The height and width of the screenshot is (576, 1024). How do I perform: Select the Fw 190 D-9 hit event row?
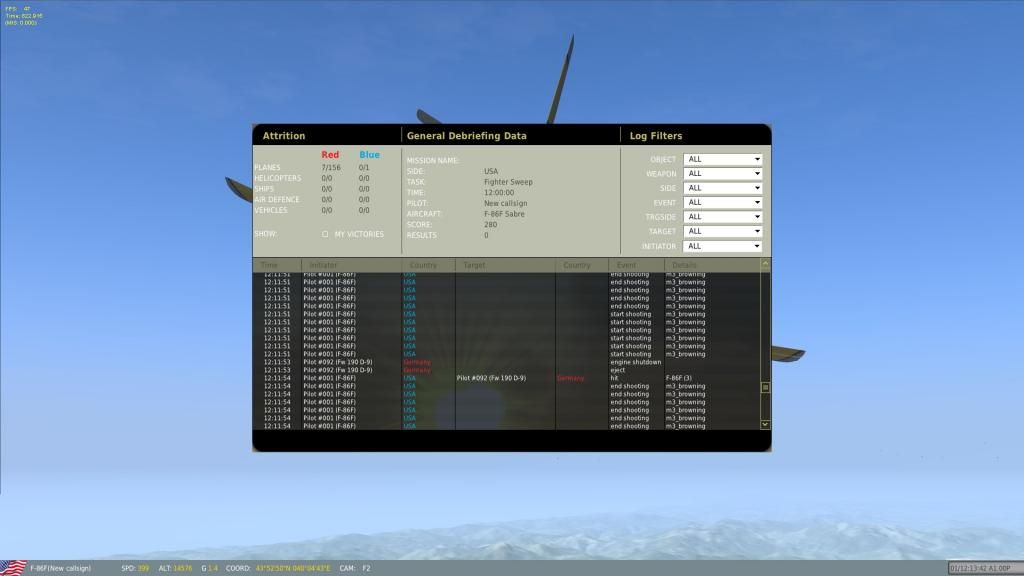coord(500,378)
